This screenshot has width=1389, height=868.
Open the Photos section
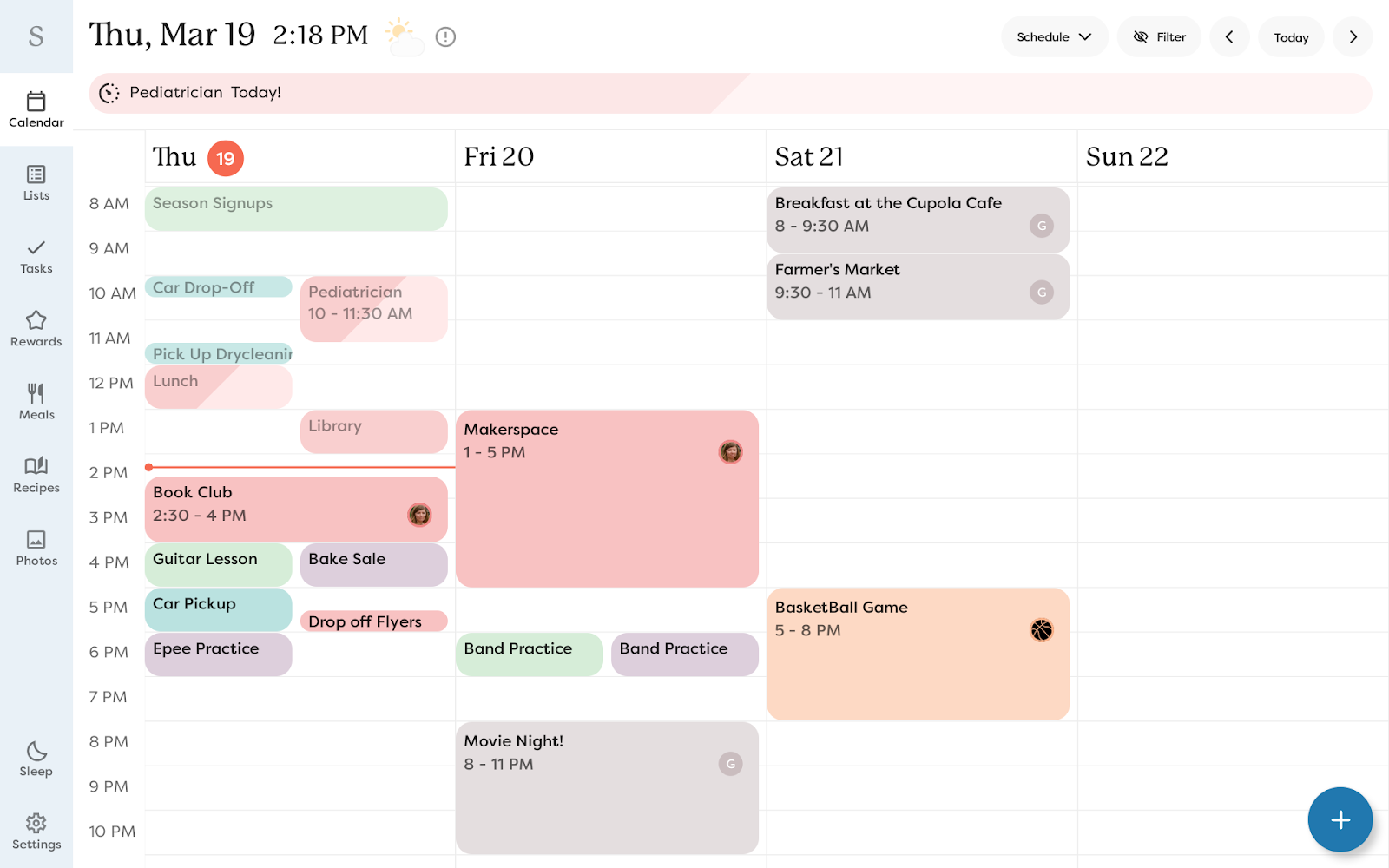click(36, 549)
